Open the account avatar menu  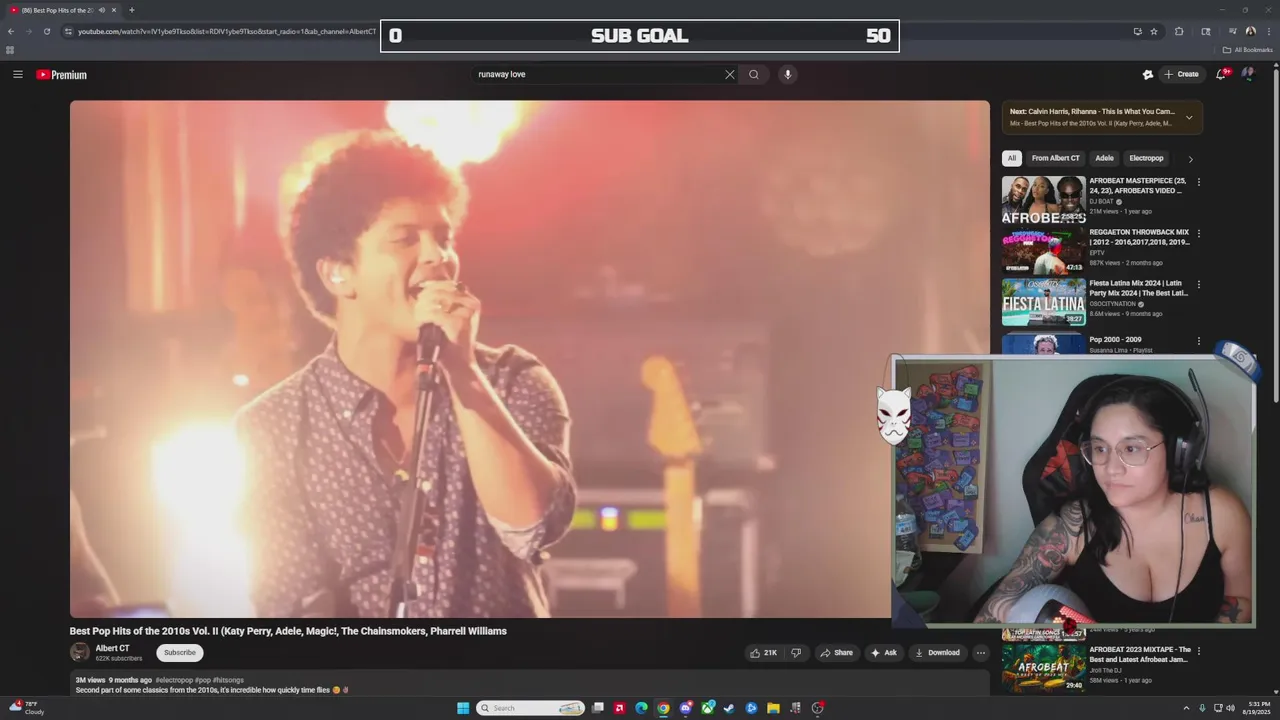coord(1248,74)
